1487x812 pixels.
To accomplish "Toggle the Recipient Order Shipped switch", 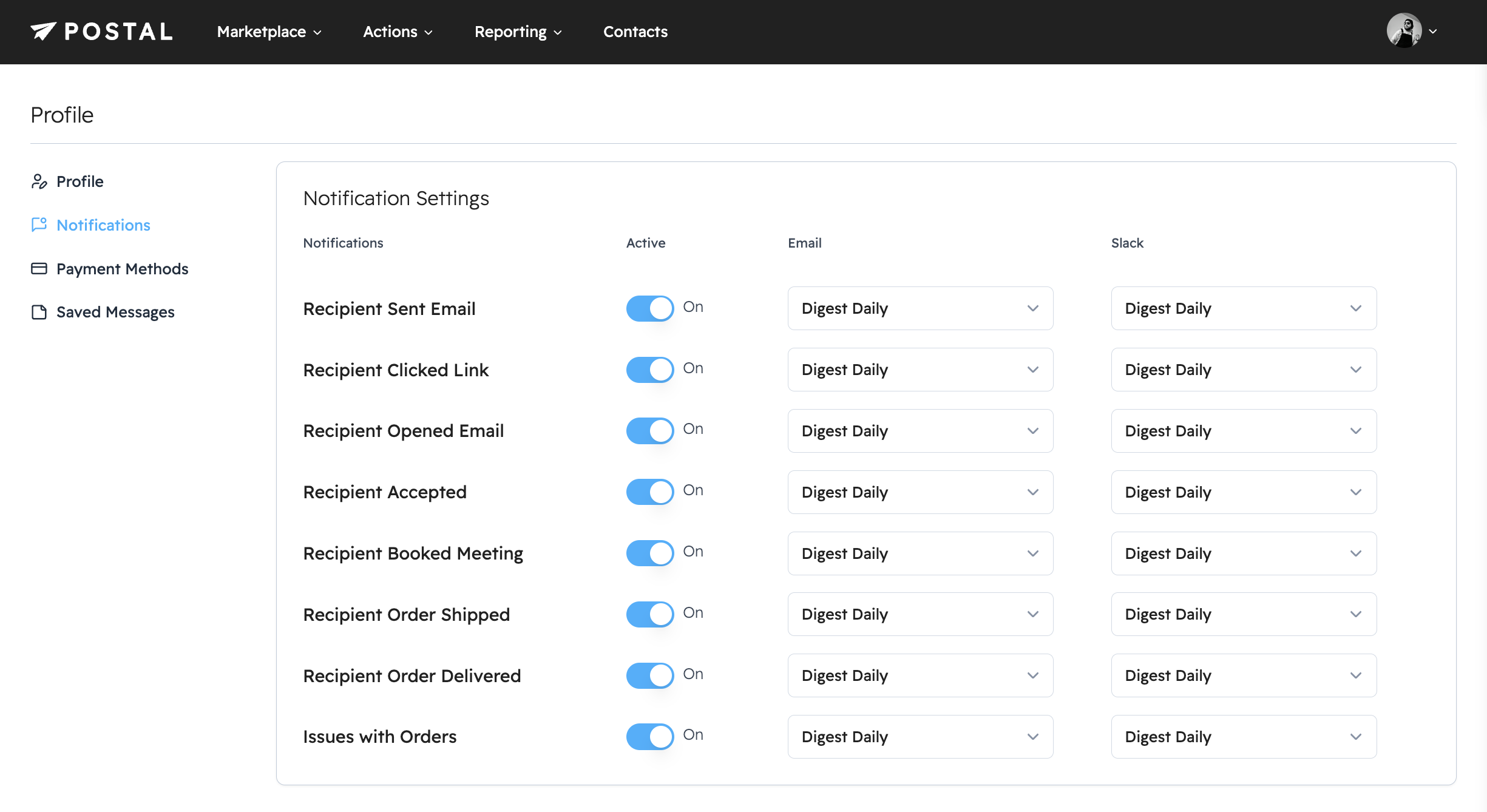I will (x=649, y=614).
